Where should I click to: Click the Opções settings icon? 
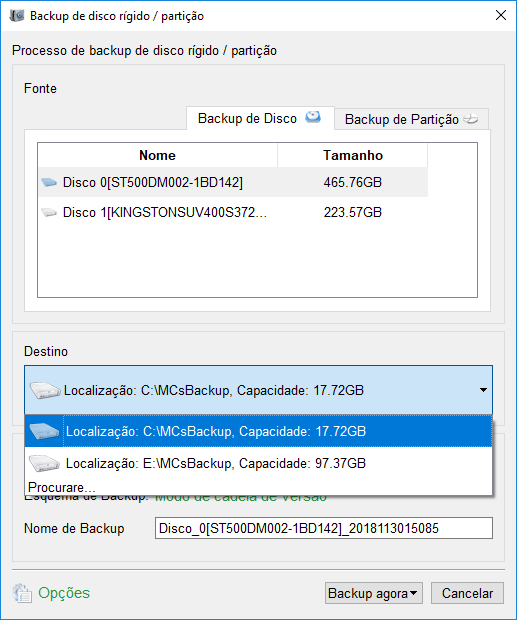22,593
